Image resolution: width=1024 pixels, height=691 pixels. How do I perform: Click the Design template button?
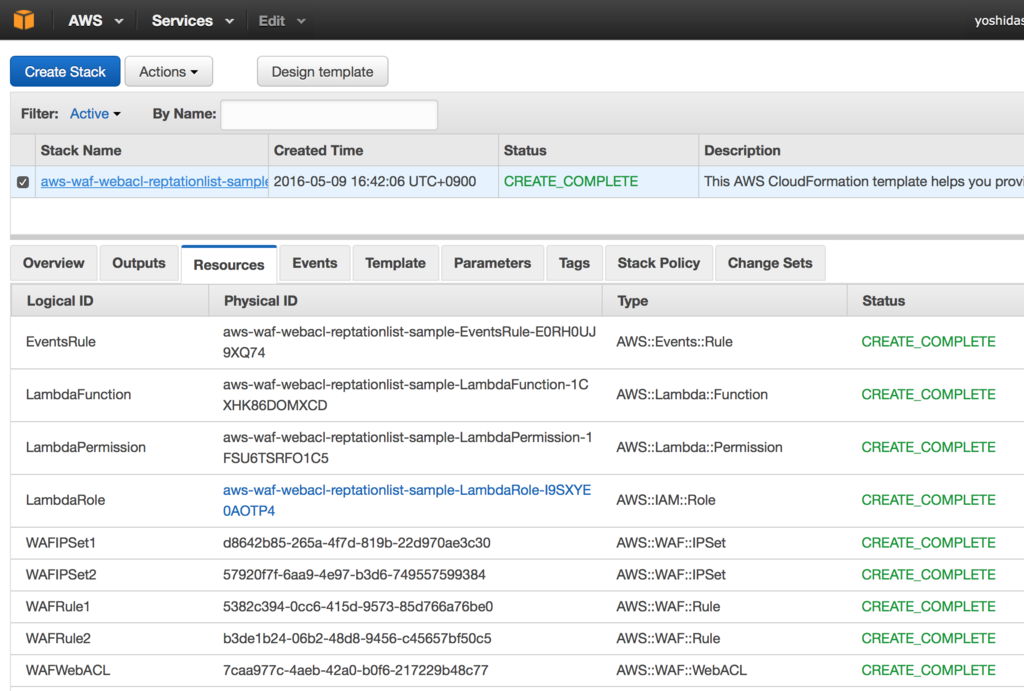(323, 72)
